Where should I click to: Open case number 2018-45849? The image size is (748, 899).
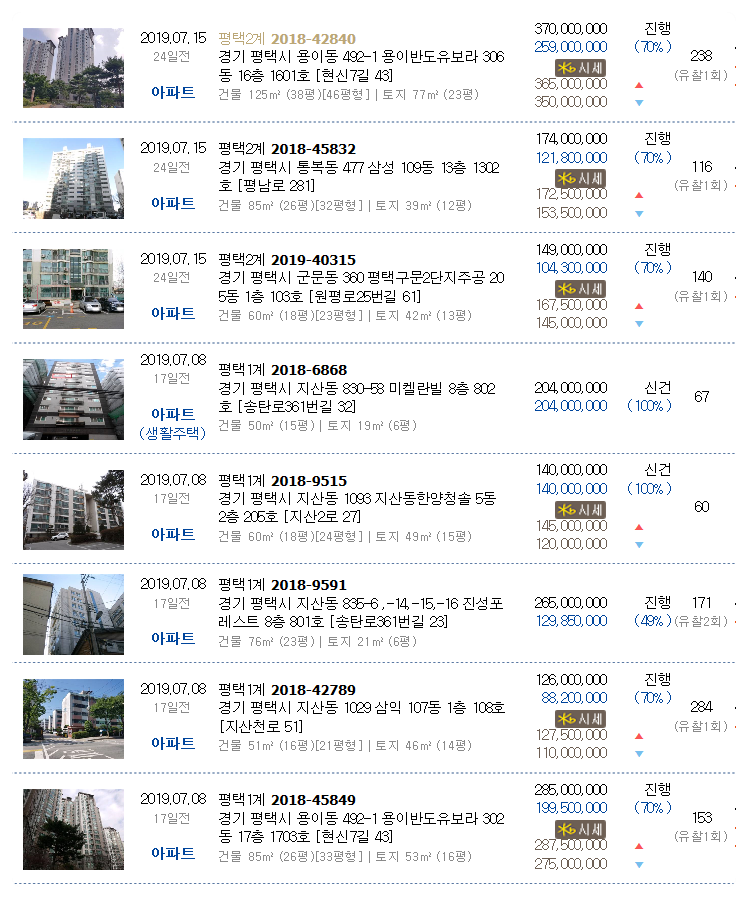(313, 800)
